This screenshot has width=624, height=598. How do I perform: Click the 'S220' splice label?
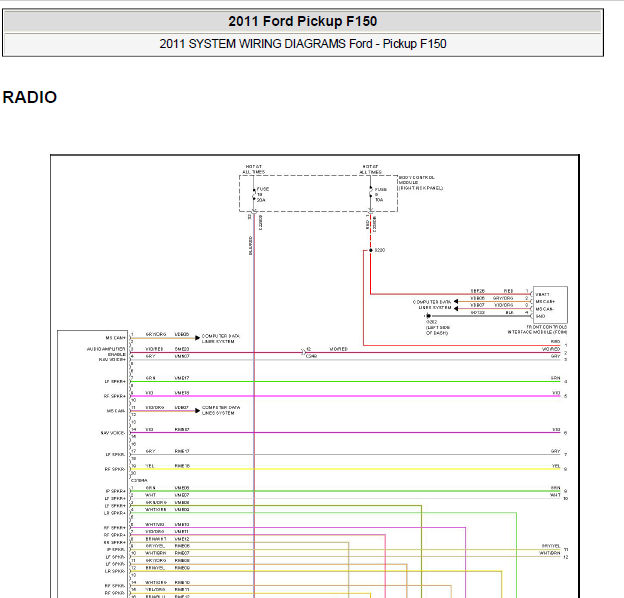(x=380, y=250)
